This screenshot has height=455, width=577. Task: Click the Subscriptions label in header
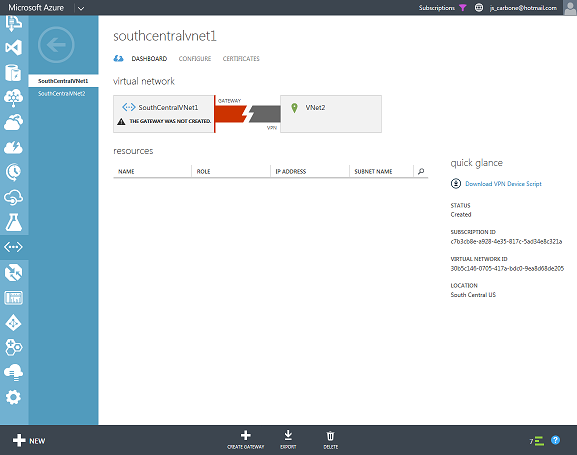(436, 8)
